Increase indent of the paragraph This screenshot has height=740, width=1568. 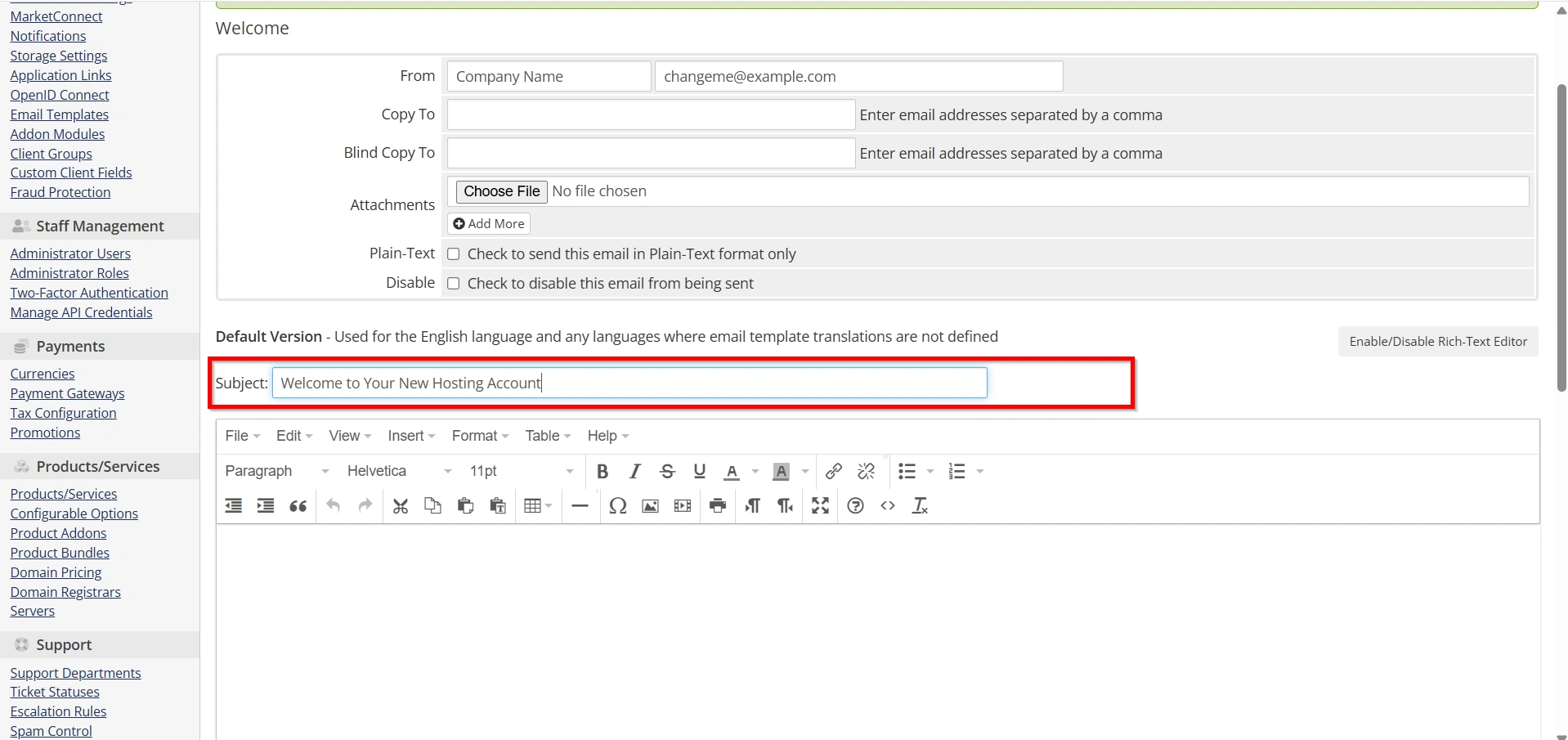266,506
